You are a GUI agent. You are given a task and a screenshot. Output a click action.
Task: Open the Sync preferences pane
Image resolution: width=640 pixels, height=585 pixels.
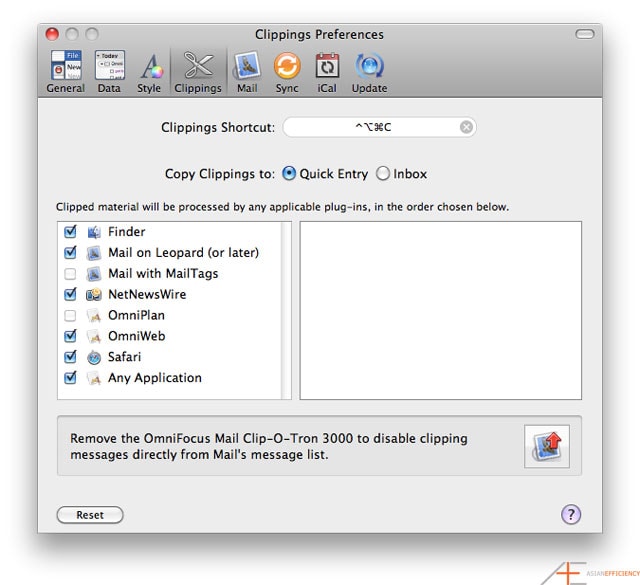coord(287,72)
